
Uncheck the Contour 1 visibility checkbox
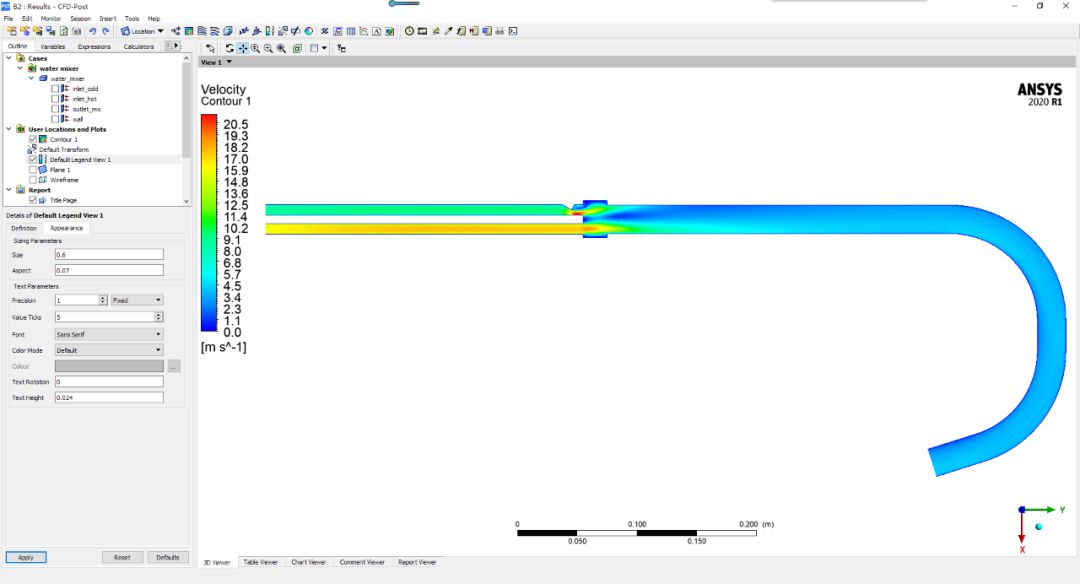point(32,139)
